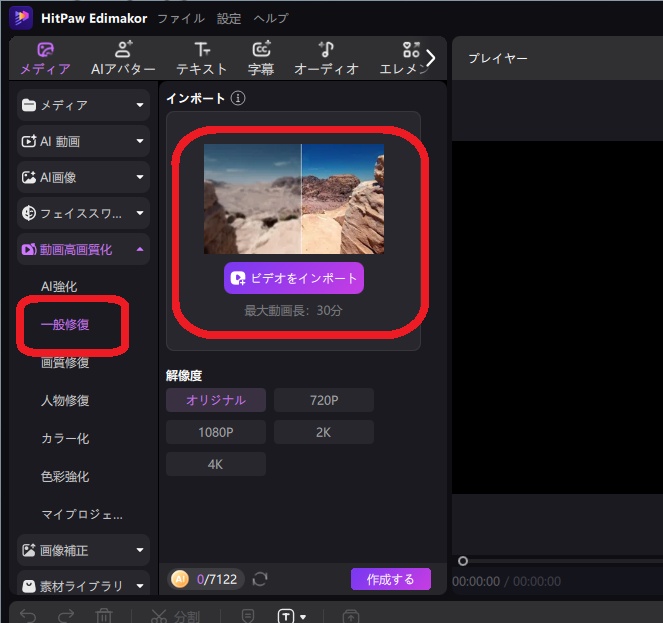Click the redo arrow icon
This screenshot has width=663, height=623.
66,615
